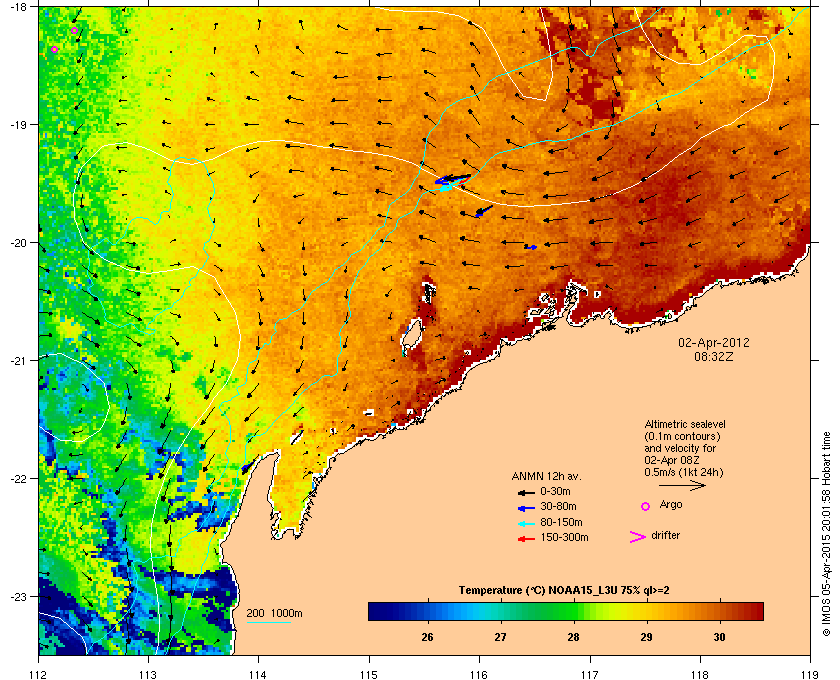
Task: Click the "0.5m/s (1kt 24h)" scale text
Action: pos(684,473)
